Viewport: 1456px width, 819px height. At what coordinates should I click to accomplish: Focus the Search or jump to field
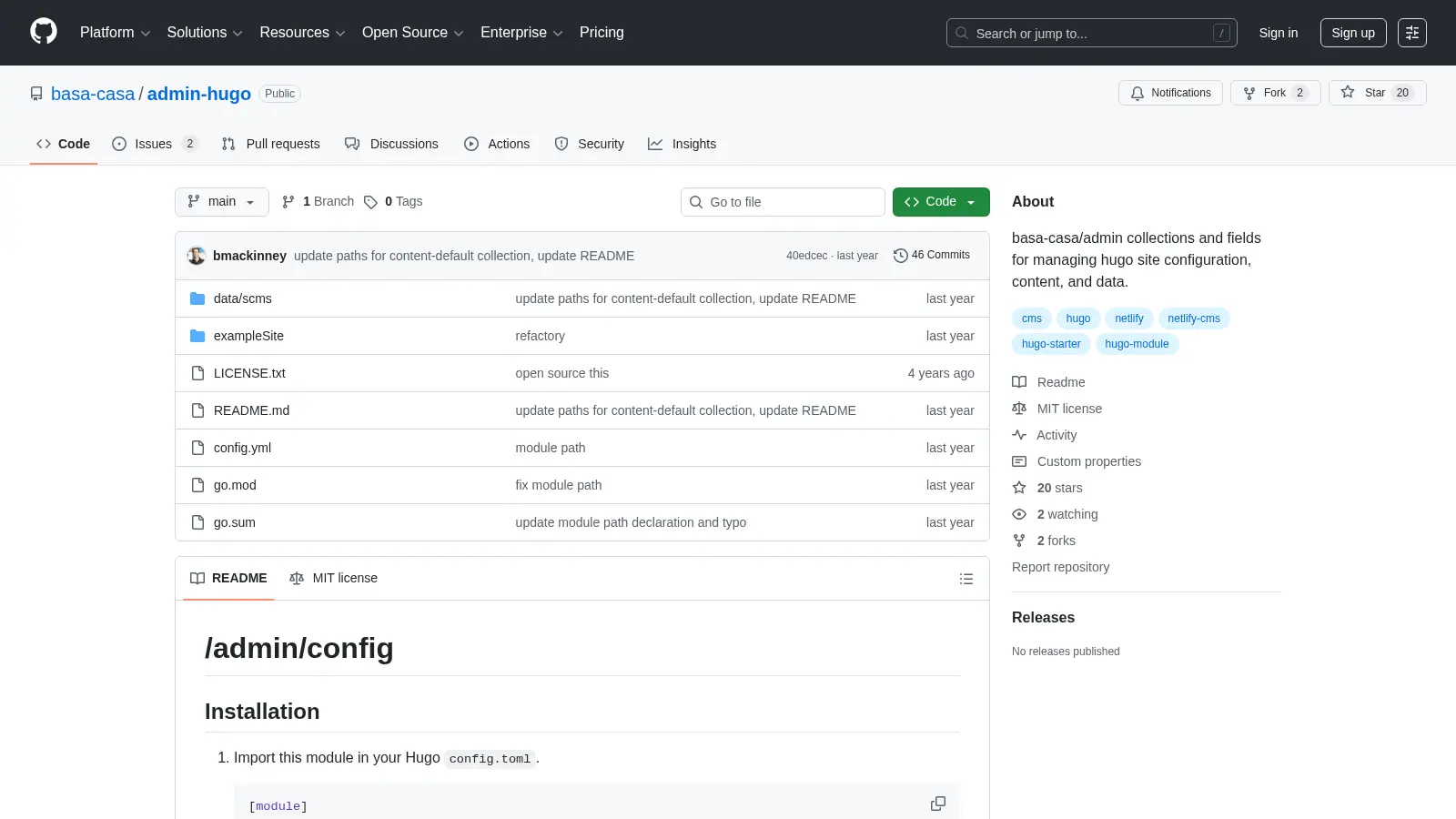pyautogui.click(x=1091, y=33)
